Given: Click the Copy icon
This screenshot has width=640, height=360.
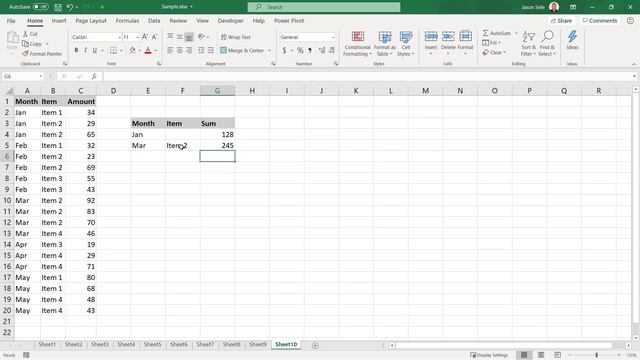Looking at the screenshot, I should (x=26, y=44).
